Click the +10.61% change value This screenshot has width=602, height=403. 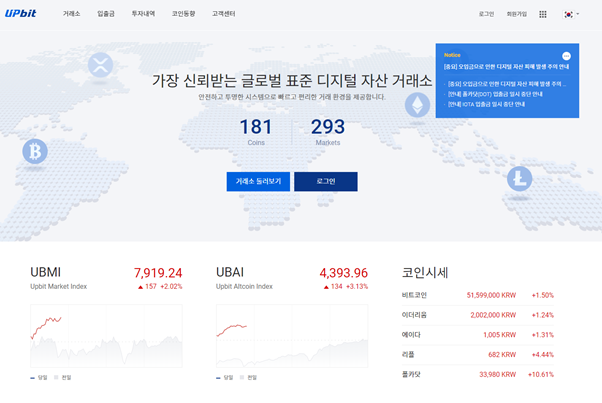541,375
